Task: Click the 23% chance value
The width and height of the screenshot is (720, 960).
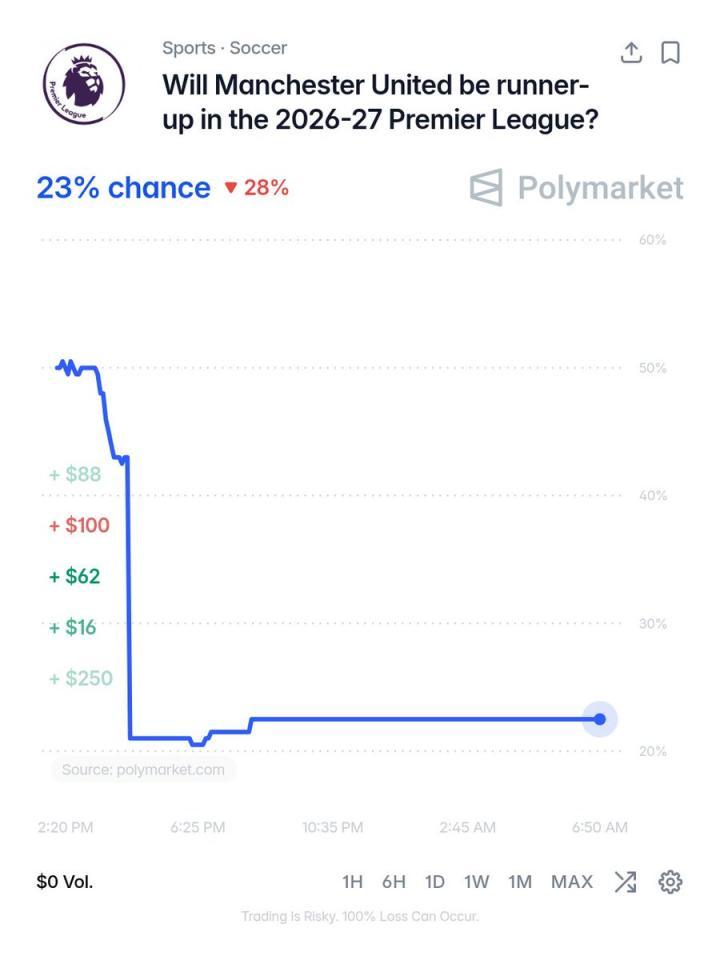Action: 123,187
